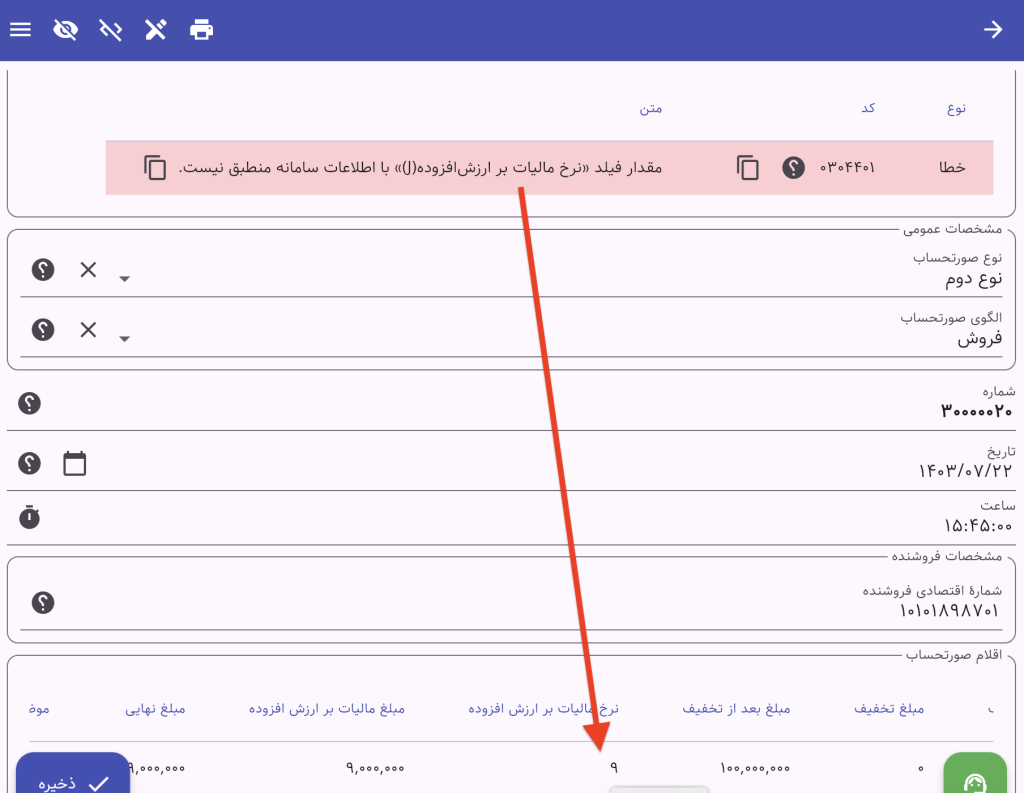Open help for شماره field
Screen dimensions: 1024x793
[x=29, y=404]
